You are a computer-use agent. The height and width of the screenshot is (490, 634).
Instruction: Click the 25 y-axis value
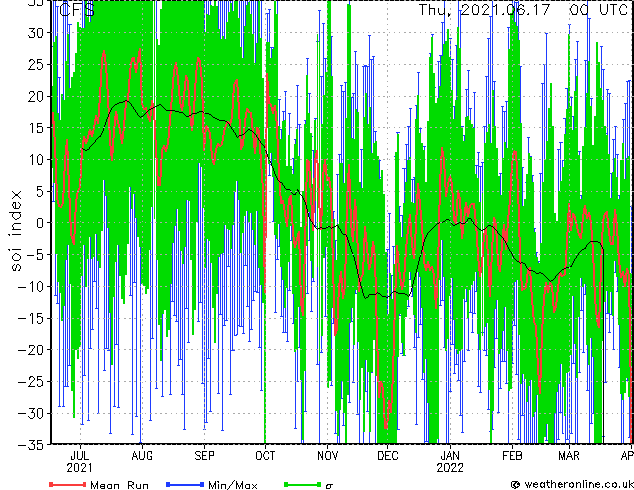[x=35, y=64]
